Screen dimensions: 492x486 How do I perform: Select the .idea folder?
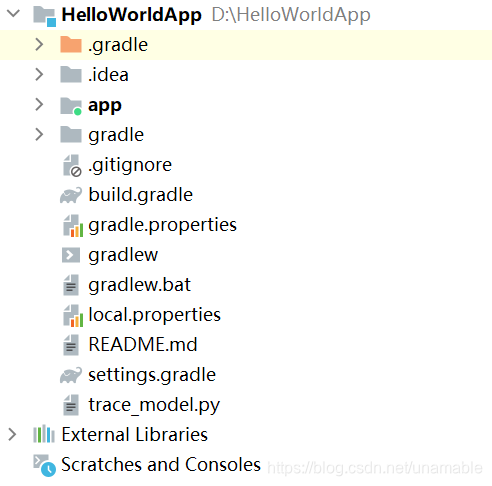pyautogui.click(x=108, y=74)
